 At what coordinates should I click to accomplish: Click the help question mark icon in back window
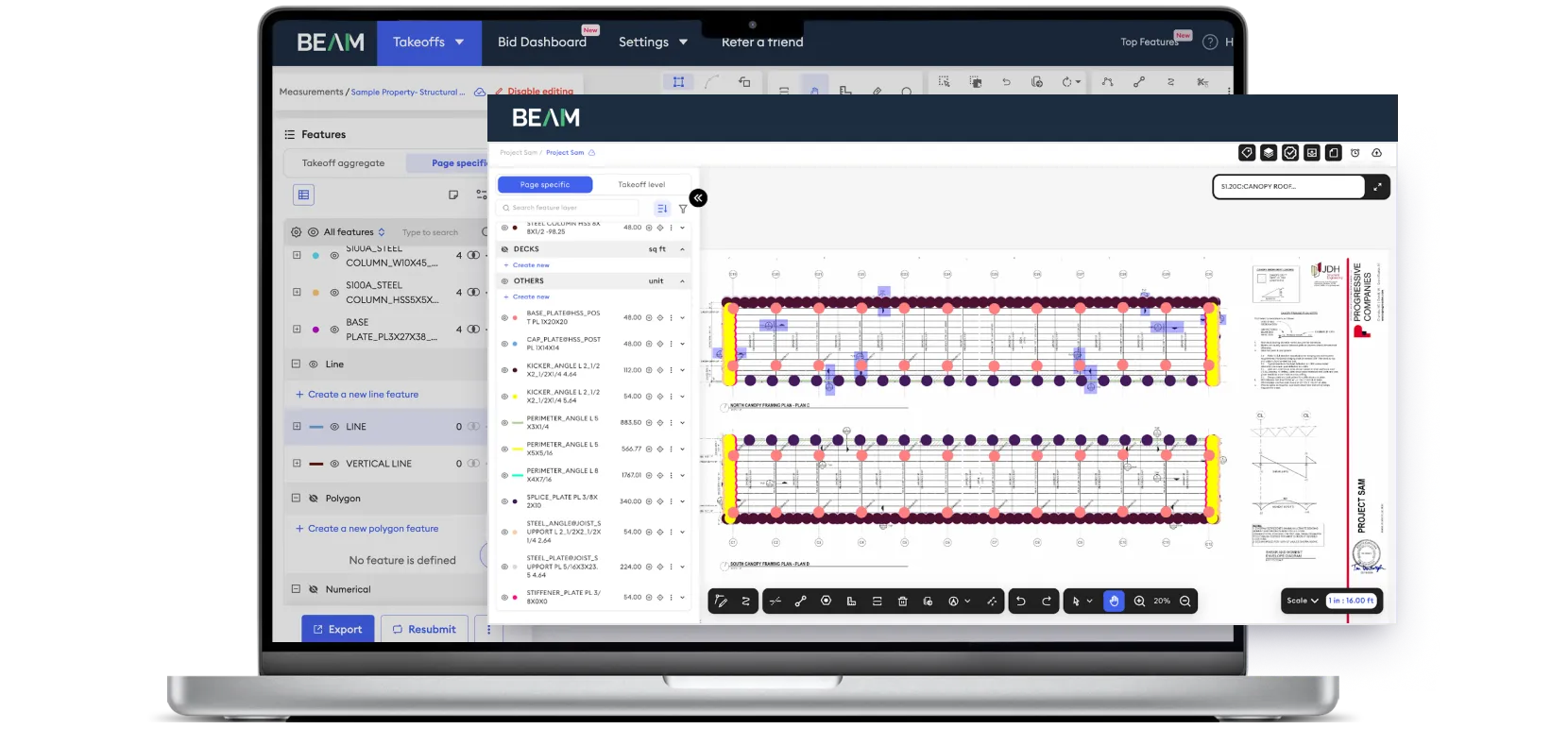pos(1210,42)
